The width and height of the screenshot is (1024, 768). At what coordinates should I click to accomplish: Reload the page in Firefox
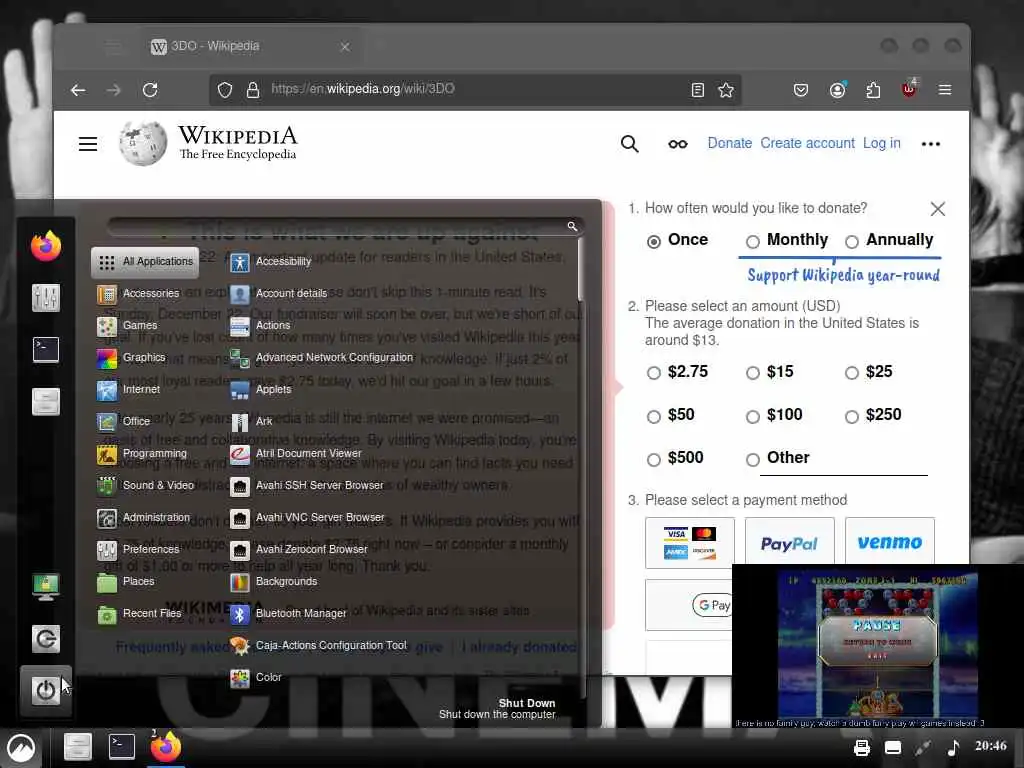(150, 89)
